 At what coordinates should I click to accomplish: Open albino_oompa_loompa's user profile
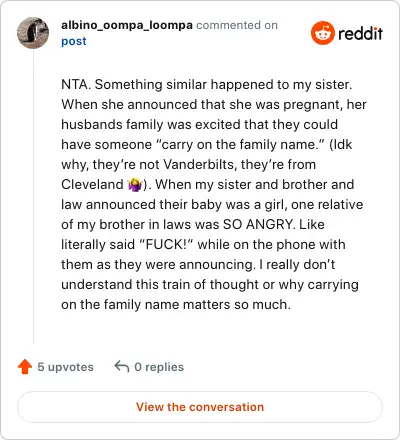coord(127,25)
